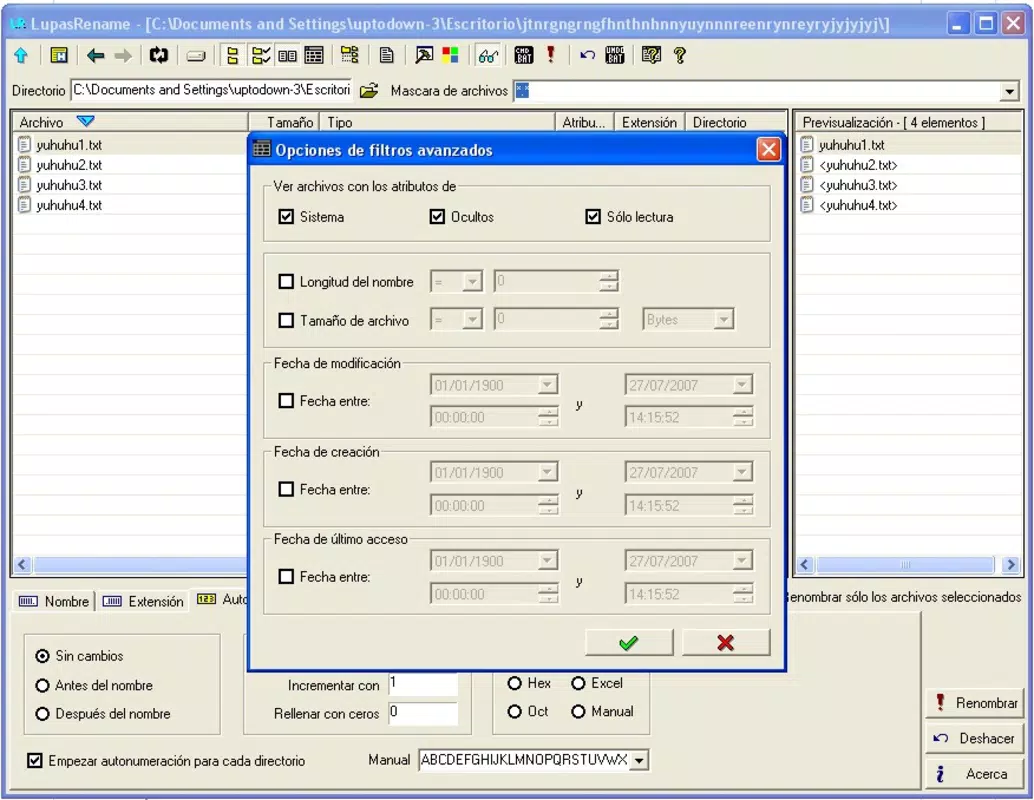Toggle the folder checkmark selection icon

click(260, 55)
